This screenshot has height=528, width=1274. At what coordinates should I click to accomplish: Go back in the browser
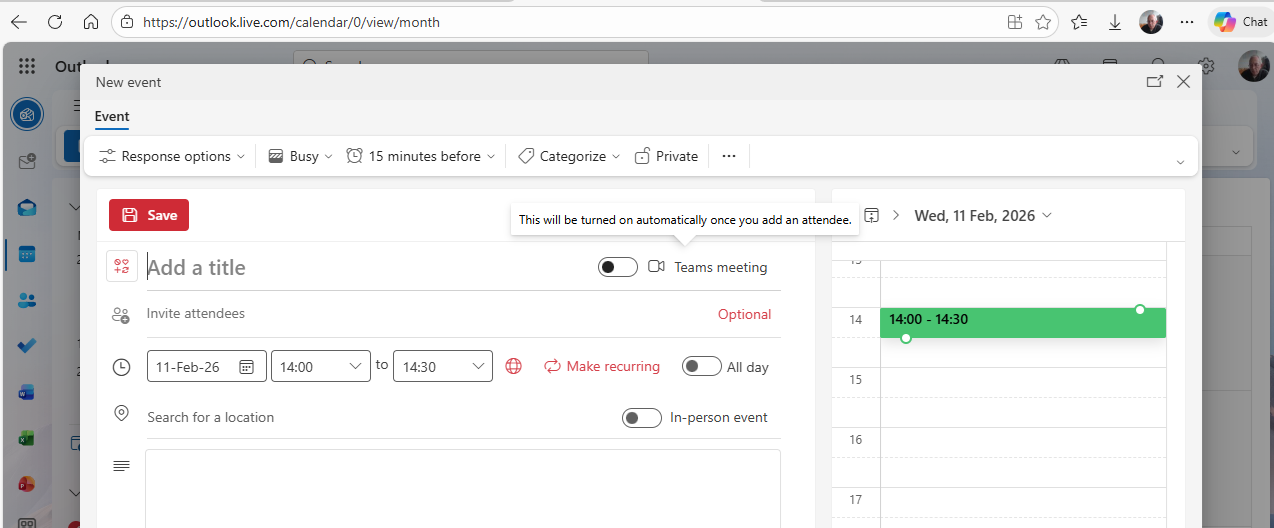point(18,22)
